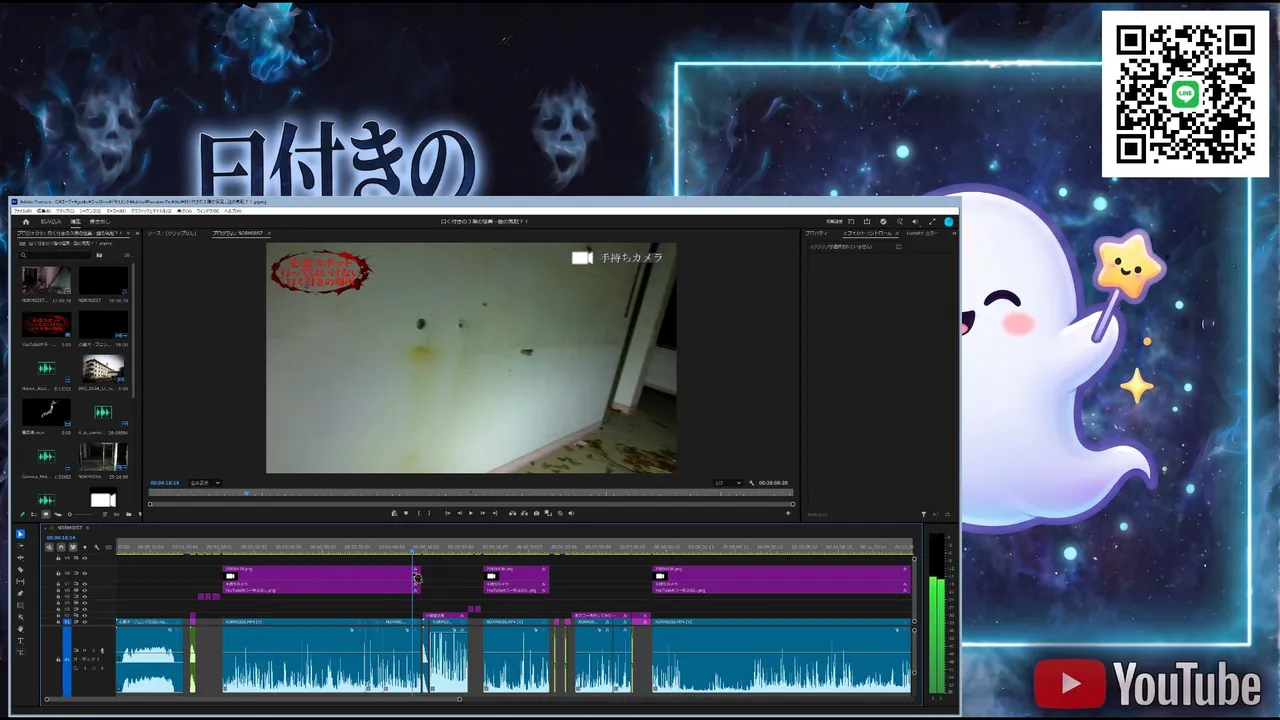Export a frame with the camera icon
The width and height of the screenshot is (1280, 720).
(536, 513)
